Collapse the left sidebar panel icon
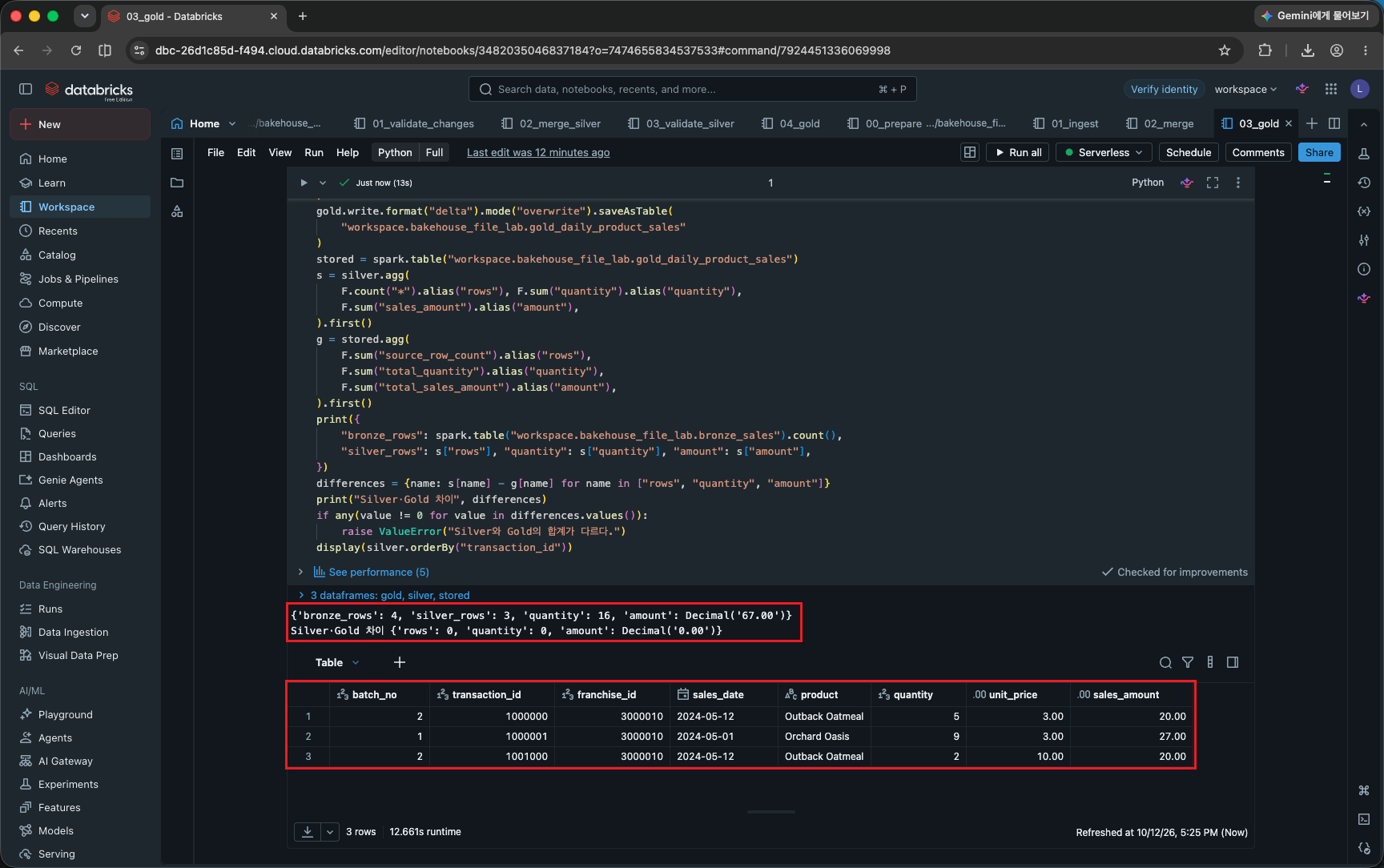This screenshot has width=1384, height=868. [26, 89]
